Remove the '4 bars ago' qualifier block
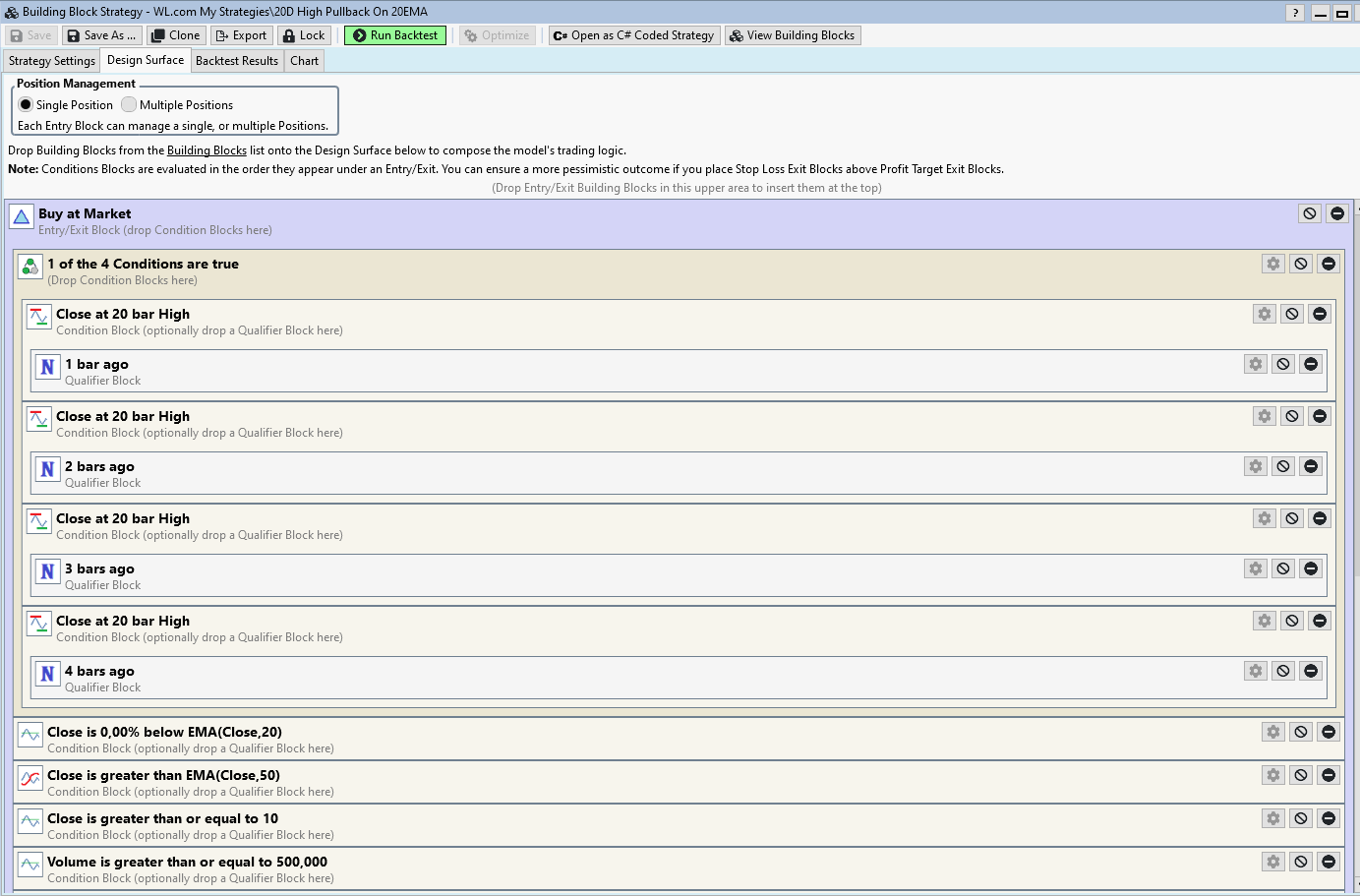This screenshot has height=896, width=1360. pyautogui.click(x=1311, y=671)
